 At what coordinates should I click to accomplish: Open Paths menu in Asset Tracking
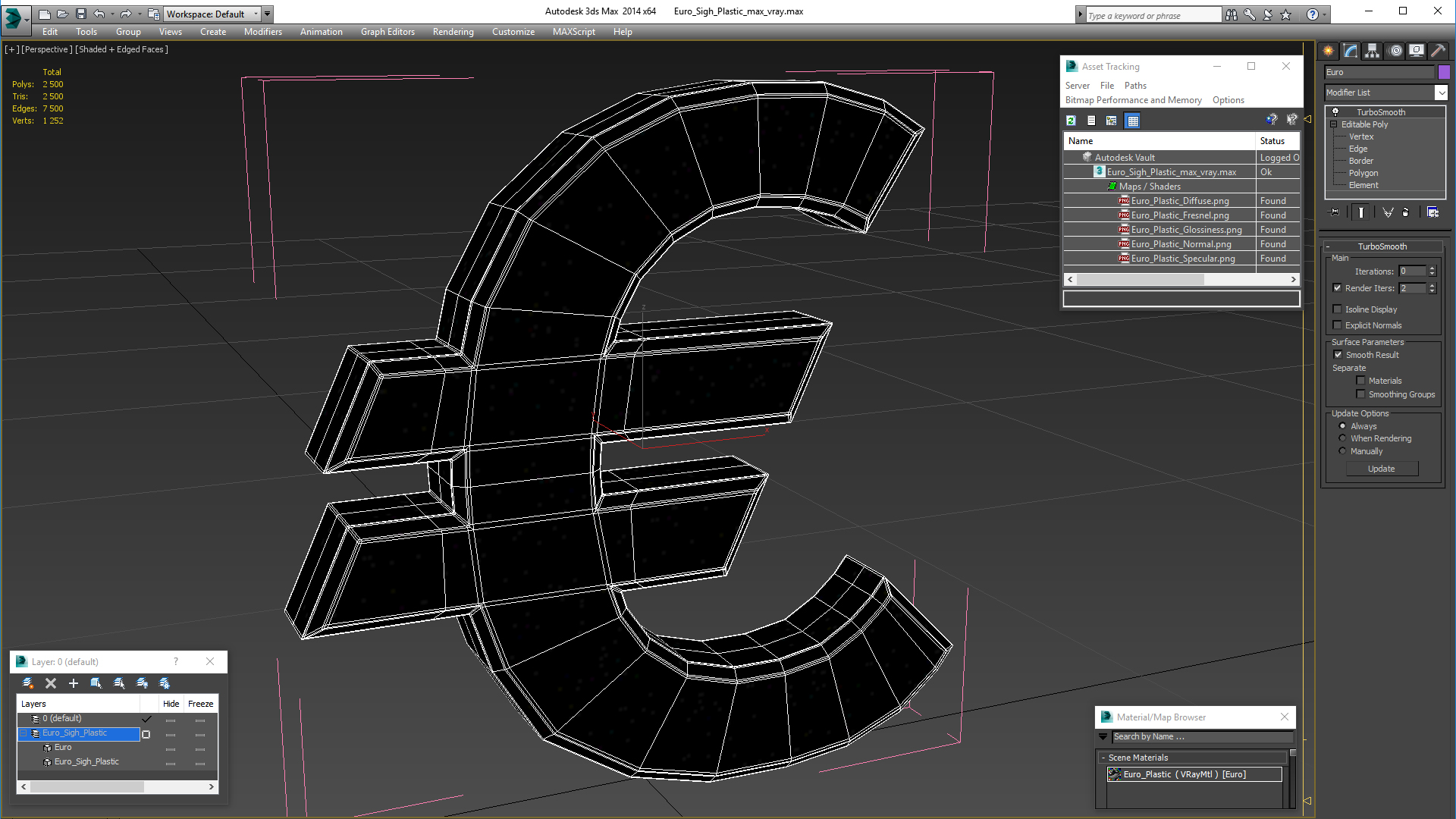(x=1135, y=86)
